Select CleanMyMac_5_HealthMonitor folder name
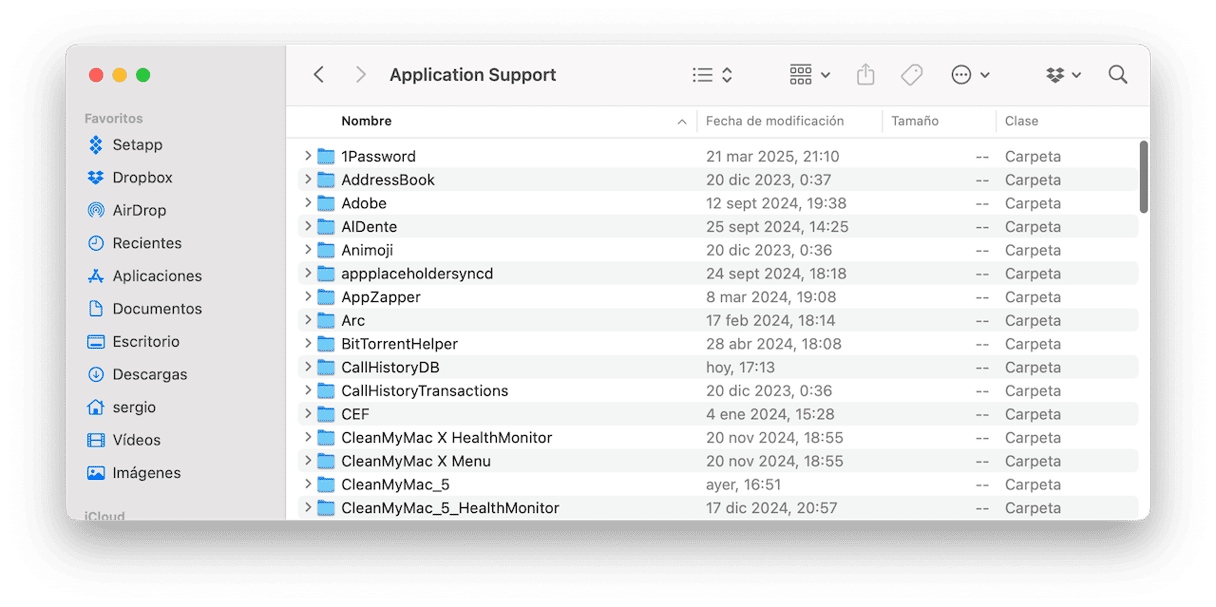This screenshot has width=1216, height=607. [450, 508]
